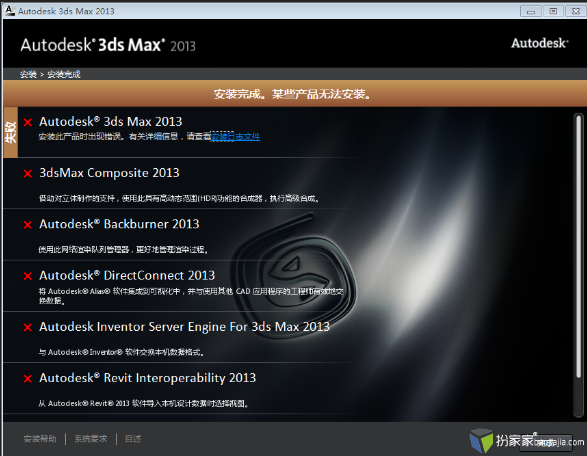Open the 自述 readme footer link

(x=133, y=439)
